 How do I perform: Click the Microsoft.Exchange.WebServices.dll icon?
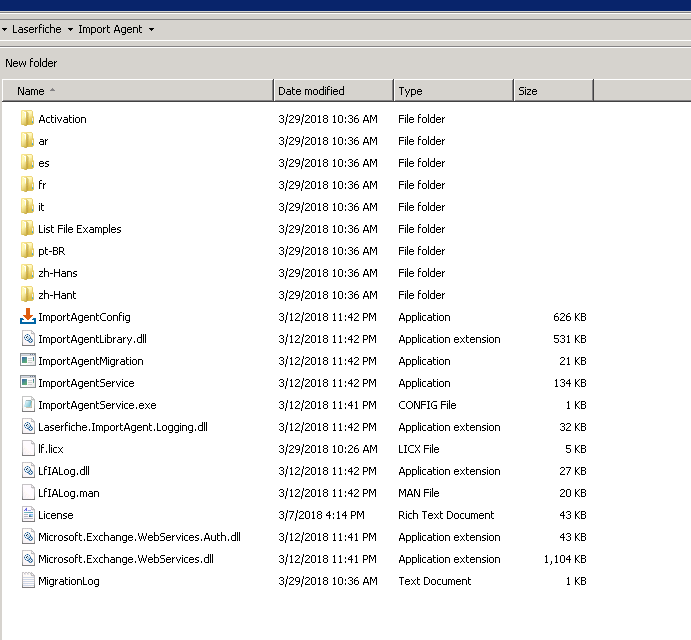point(28,559)
